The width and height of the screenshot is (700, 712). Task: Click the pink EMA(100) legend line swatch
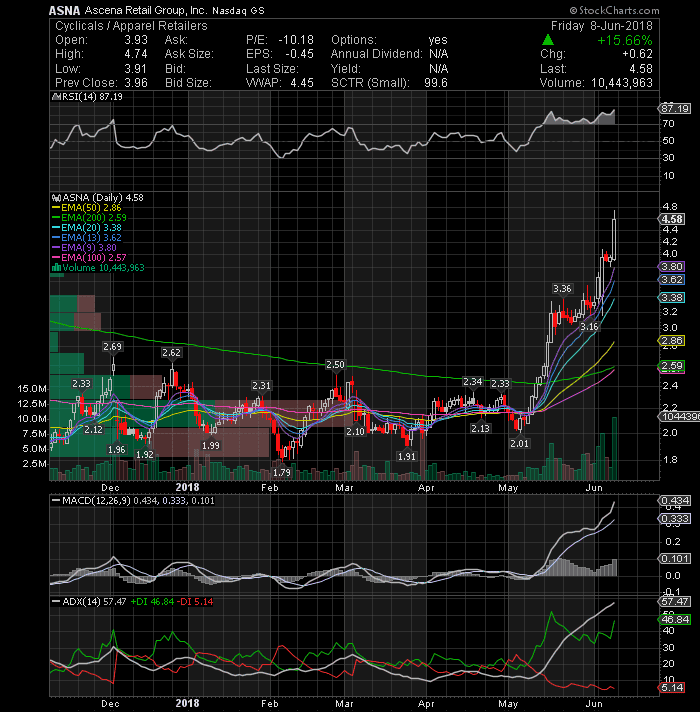point(56,258)
